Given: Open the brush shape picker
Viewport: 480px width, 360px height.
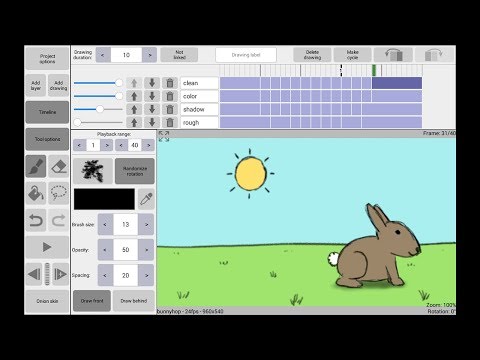Looking at the screenshot, I should 93,171.
